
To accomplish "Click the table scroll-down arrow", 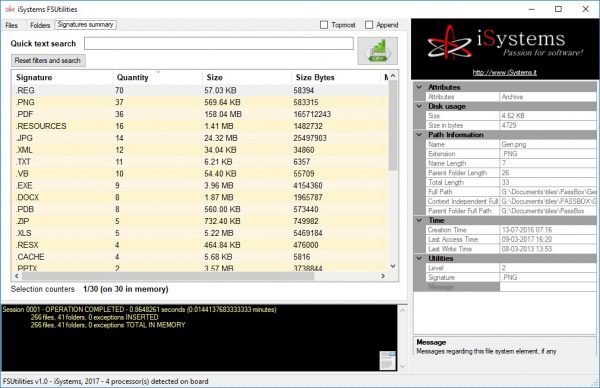I will (393, 266).
